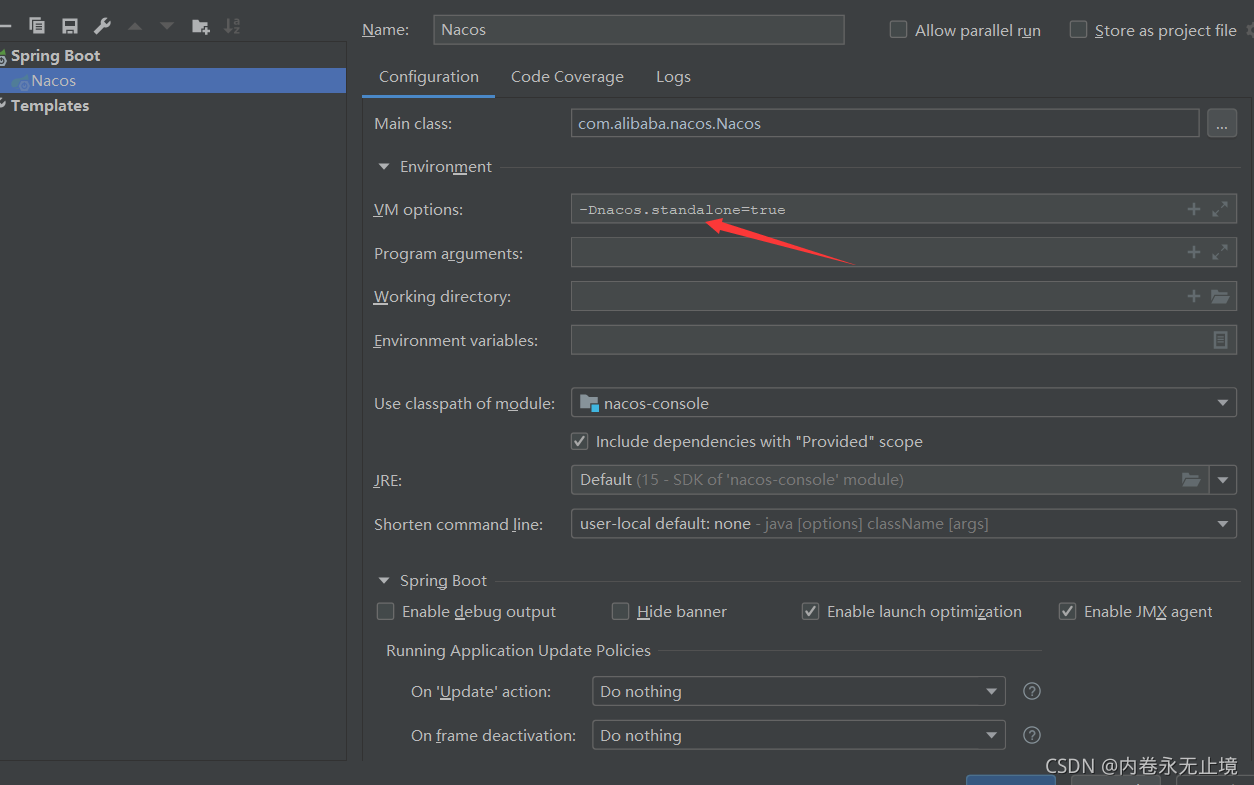Uncheck Include dependencies with "Provided" scope
Image resolution: width=1254 pixels, height=785 pixels.
579,441
